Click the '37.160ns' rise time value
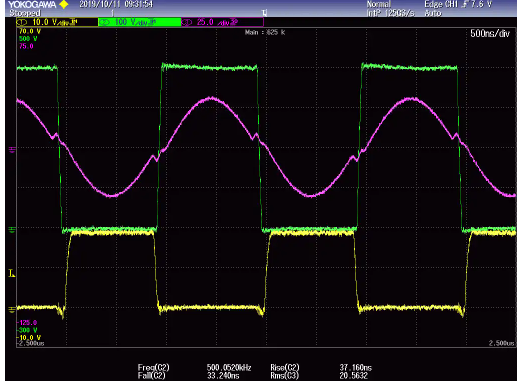The width and height of the screenshot is (518, 381). tap(356, 367)
